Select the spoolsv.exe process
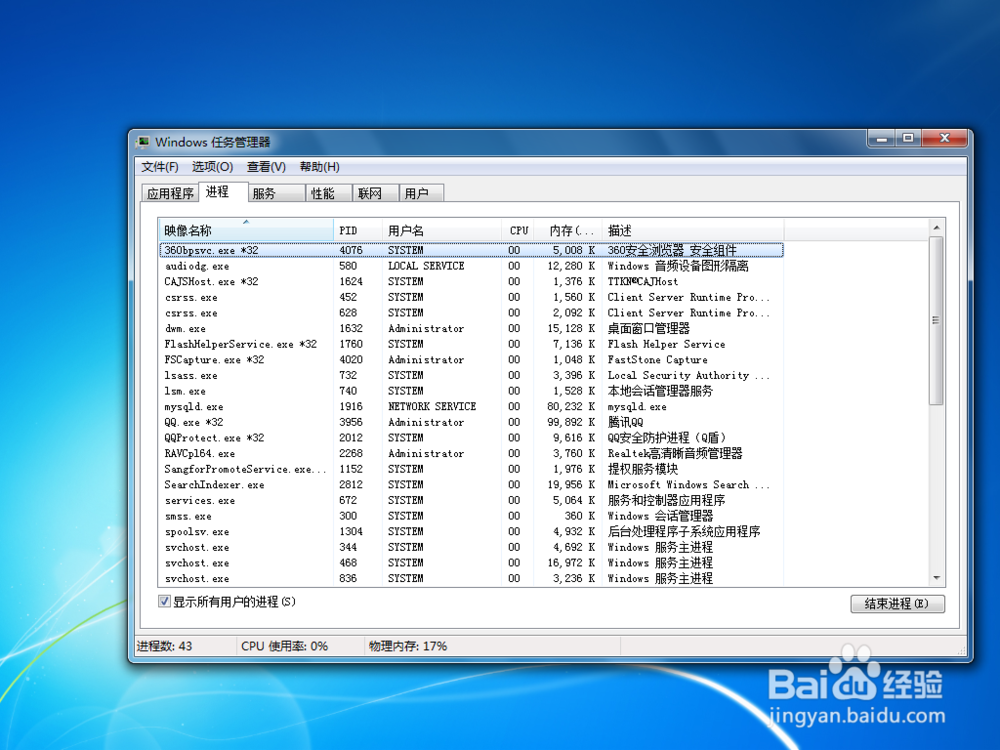1000x750 pixels. pos(471,531)
